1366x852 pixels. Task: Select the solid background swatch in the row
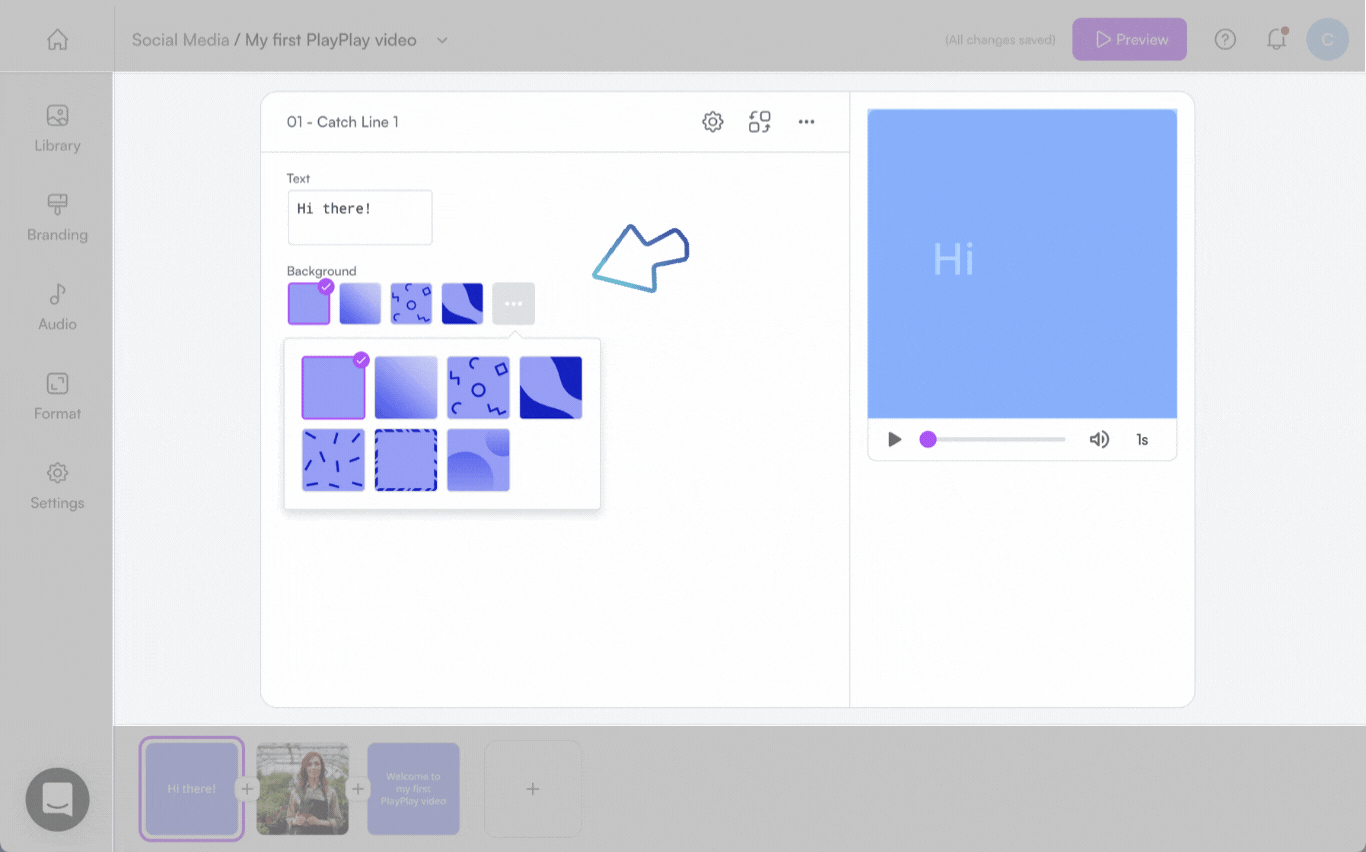309,303
